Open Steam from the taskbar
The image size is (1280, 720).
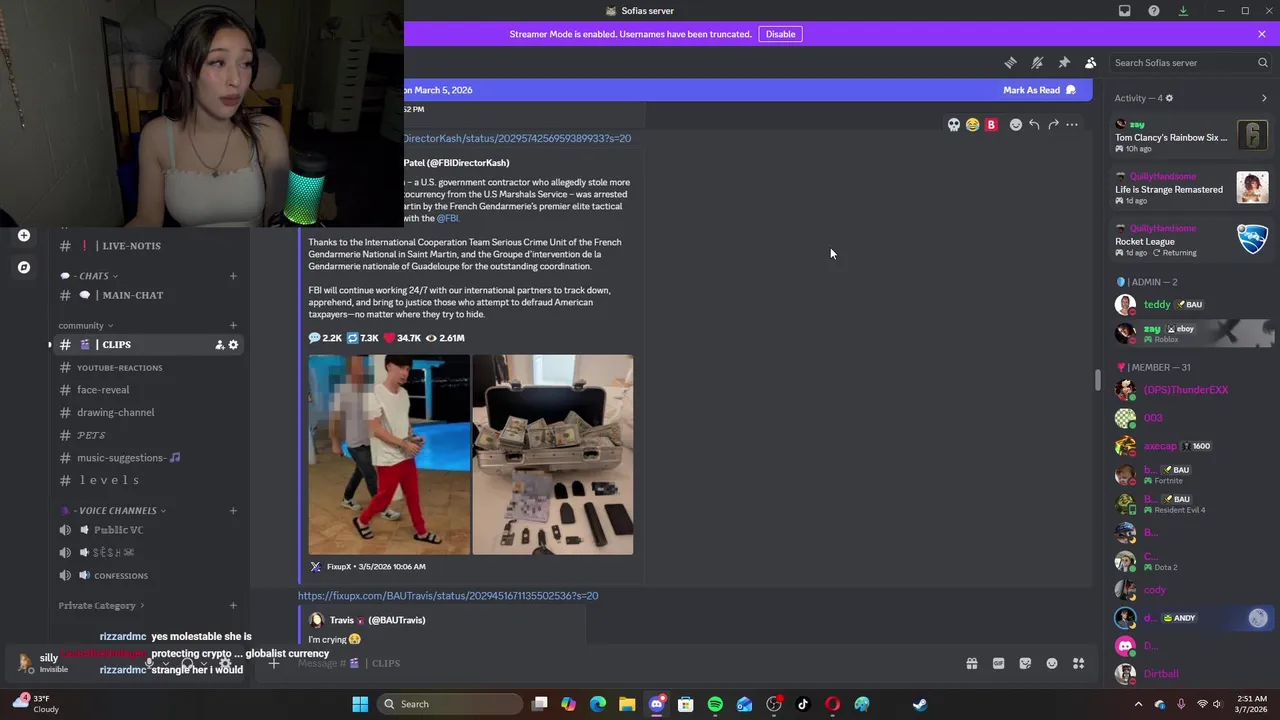pyautogui.click(x=920, y=704)
